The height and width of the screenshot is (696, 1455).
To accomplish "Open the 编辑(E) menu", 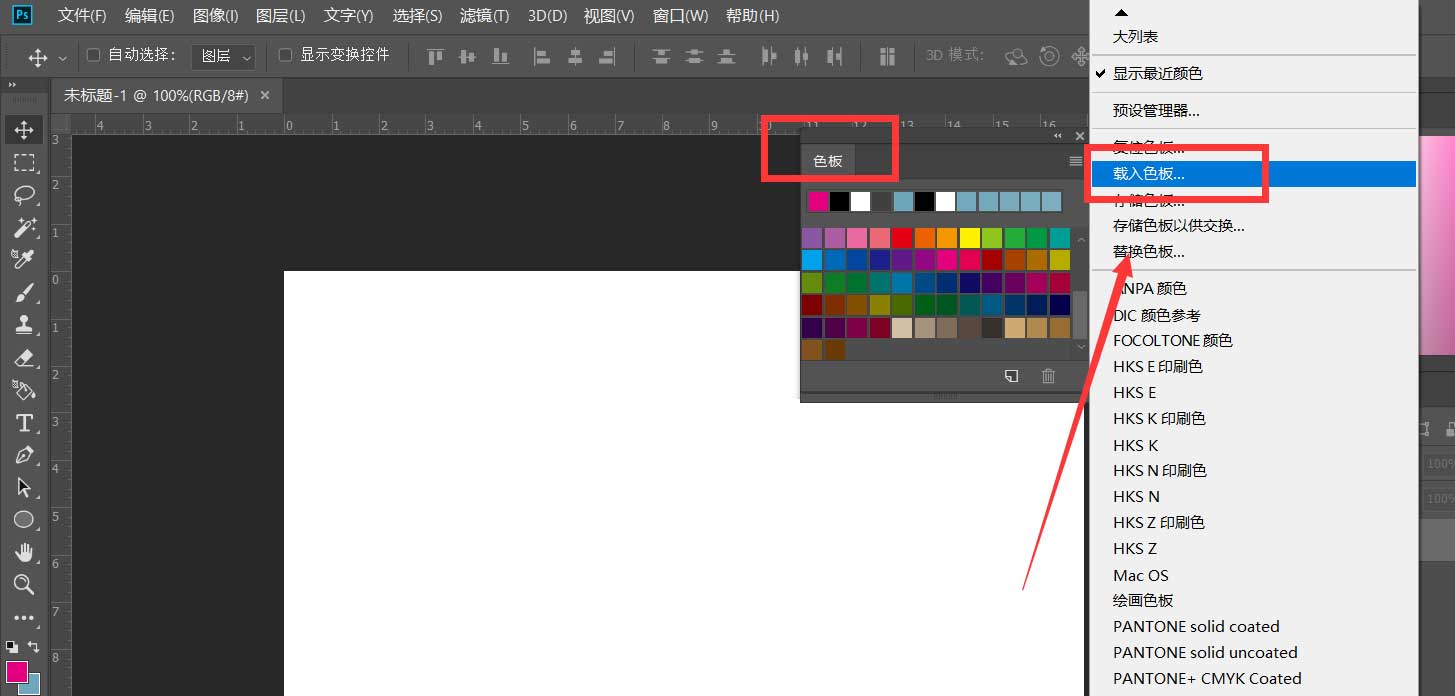I will (x=150, y=16).
